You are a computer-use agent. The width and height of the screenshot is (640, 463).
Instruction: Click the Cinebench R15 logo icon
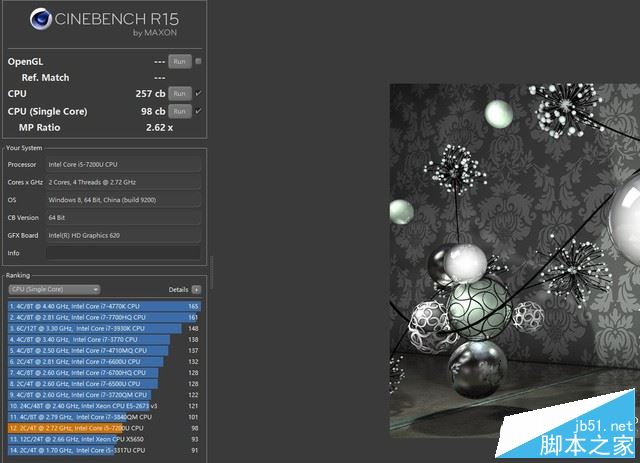40,19
